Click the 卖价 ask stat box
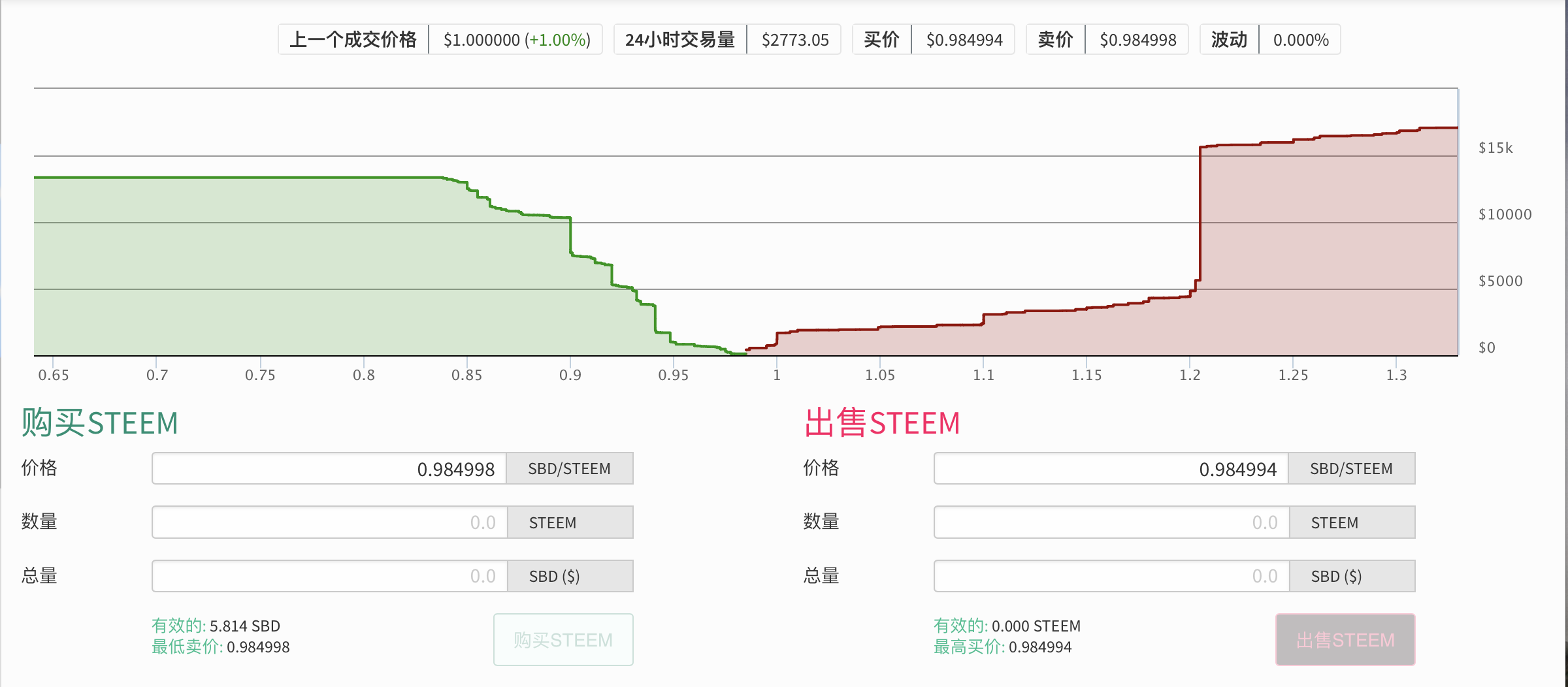The width and height of the screenshot is (1568, 687). (1106, 40)
